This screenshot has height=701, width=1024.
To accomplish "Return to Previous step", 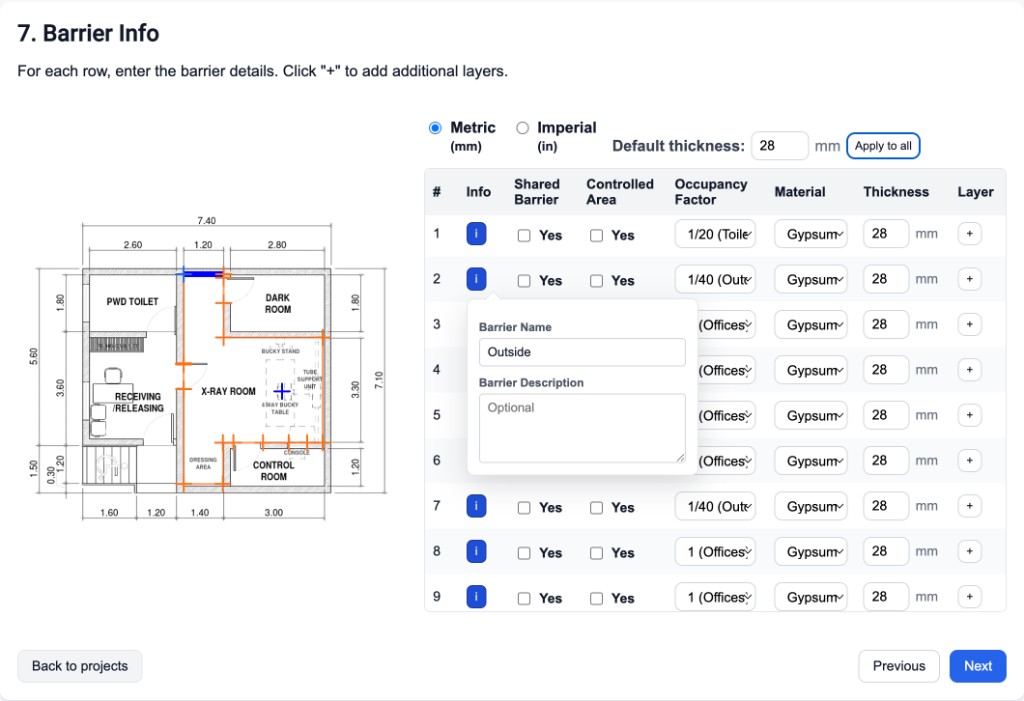I will coord(899,666).
